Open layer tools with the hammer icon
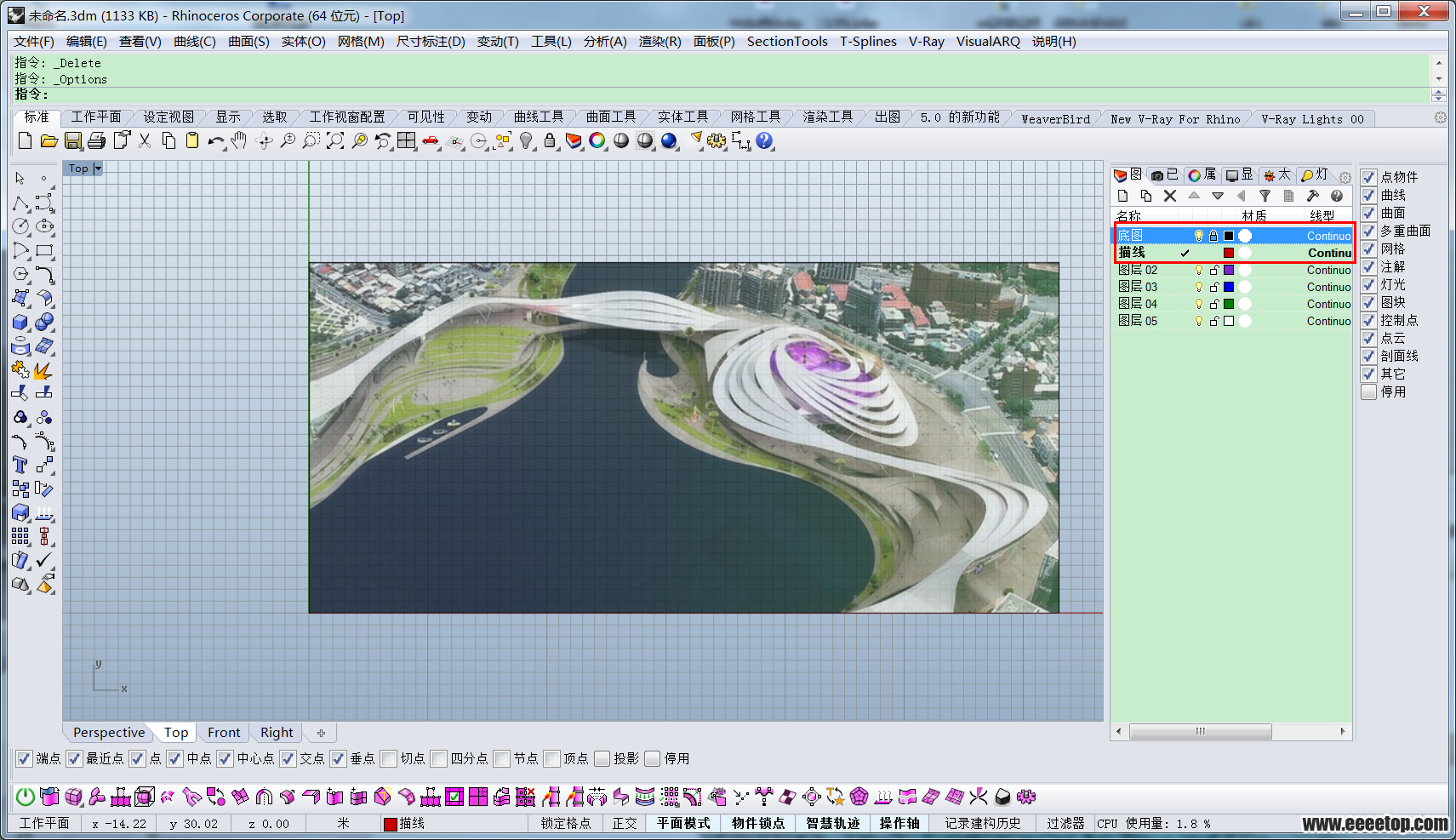 coord(1313,196)
